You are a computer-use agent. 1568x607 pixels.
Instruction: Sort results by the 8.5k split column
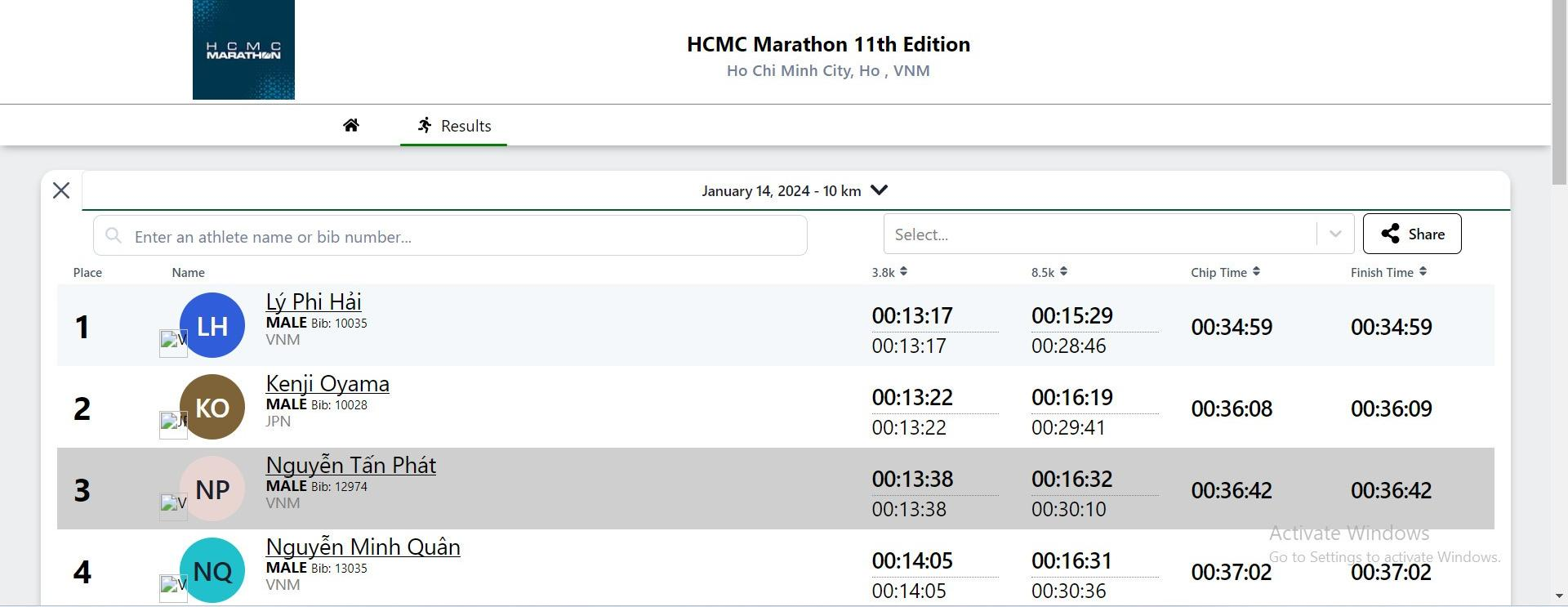pos(1062,272)
